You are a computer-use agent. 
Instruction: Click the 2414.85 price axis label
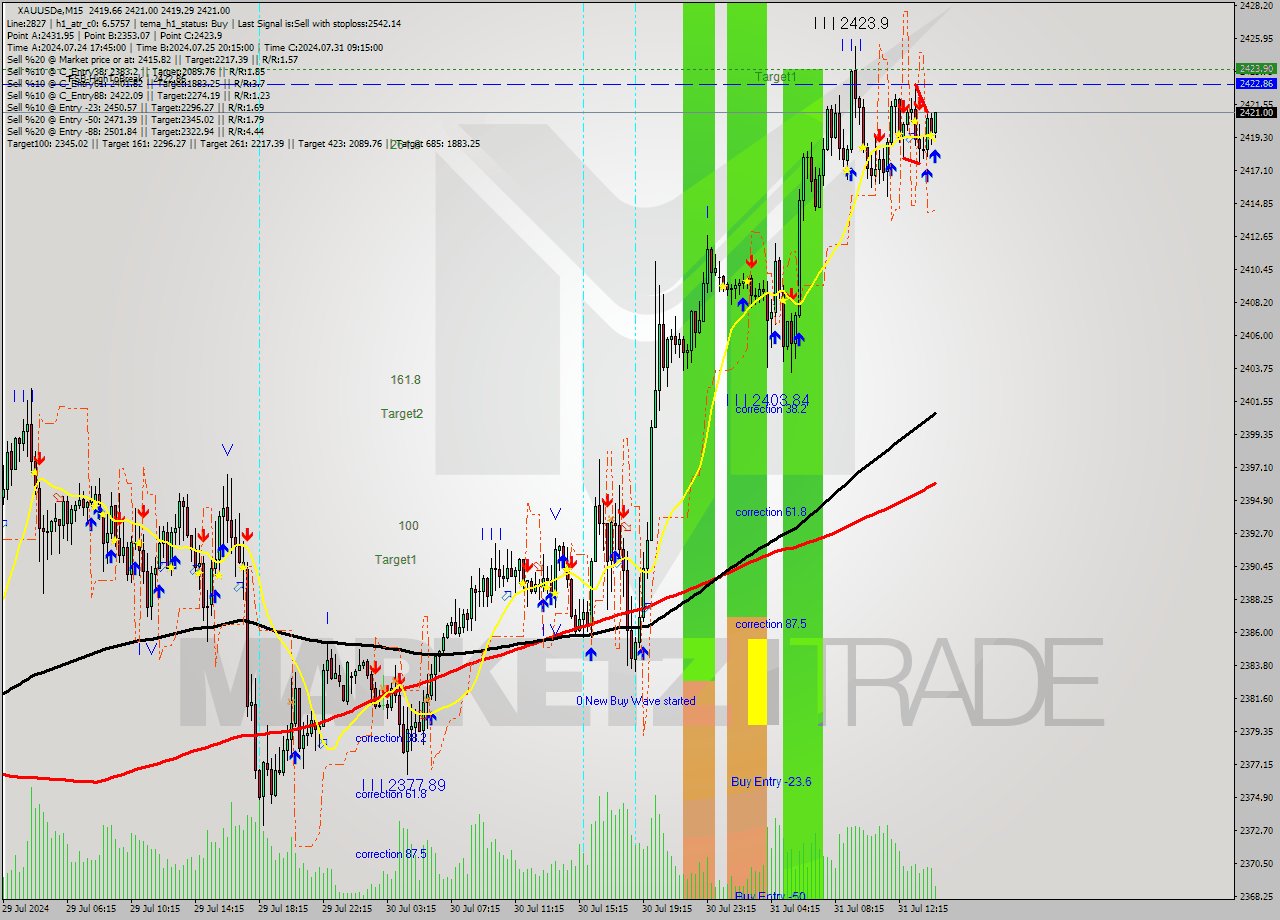coord(1255,203)
